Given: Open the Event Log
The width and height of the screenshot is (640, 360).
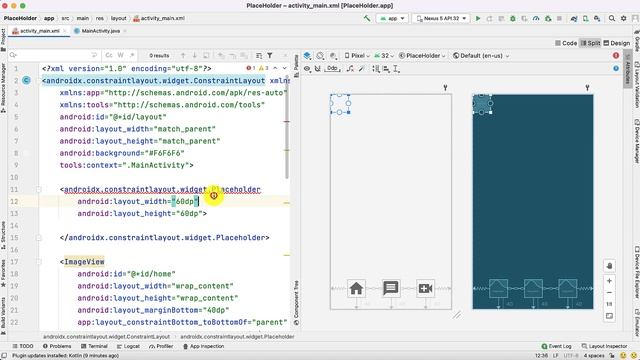Looking at the screenshot, I should pyautogui.click(x=556, y=346).
